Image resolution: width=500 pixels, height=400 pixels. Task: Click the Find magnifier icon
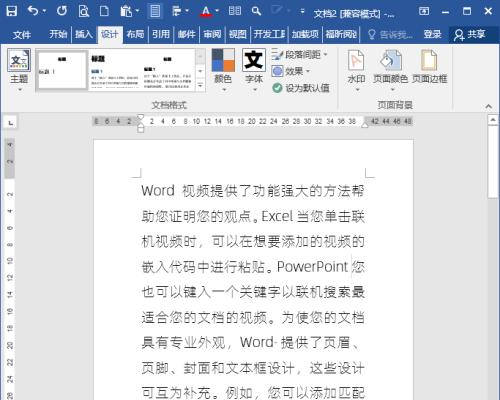pos(256,11)
